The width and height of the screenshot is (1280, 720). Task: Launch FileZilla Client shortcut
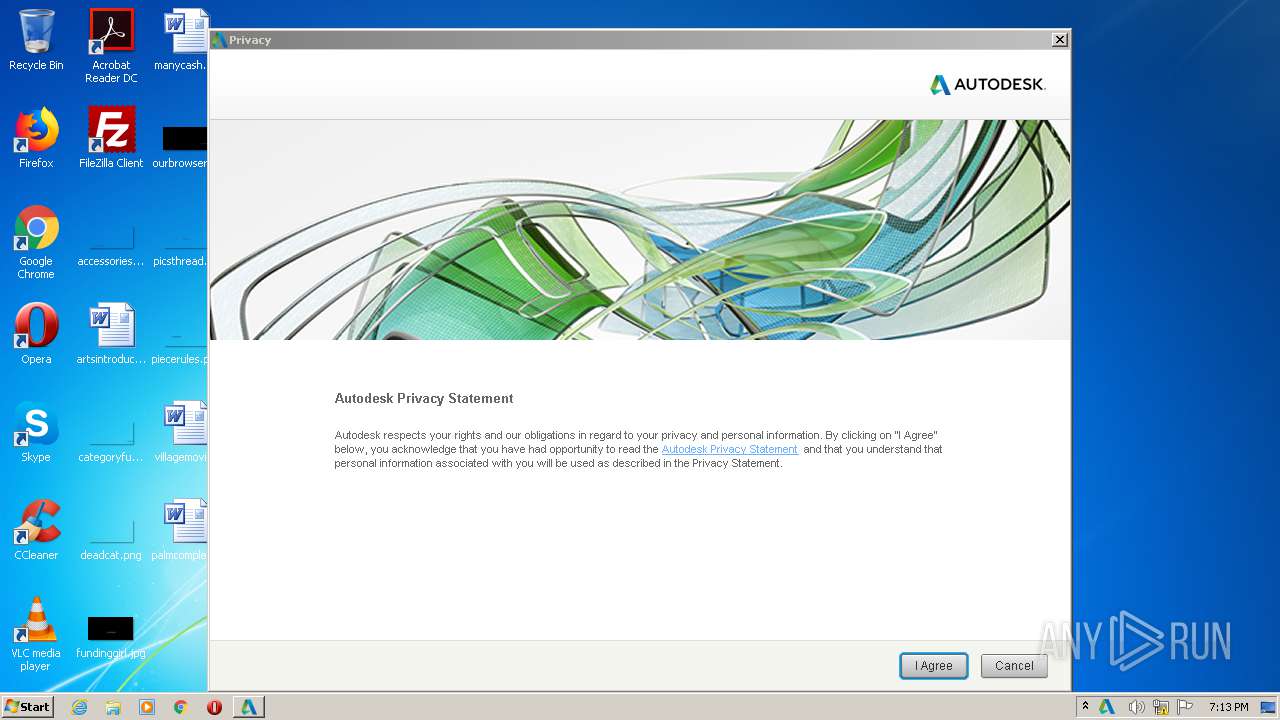pyautogui.click(x=111, y=138)
